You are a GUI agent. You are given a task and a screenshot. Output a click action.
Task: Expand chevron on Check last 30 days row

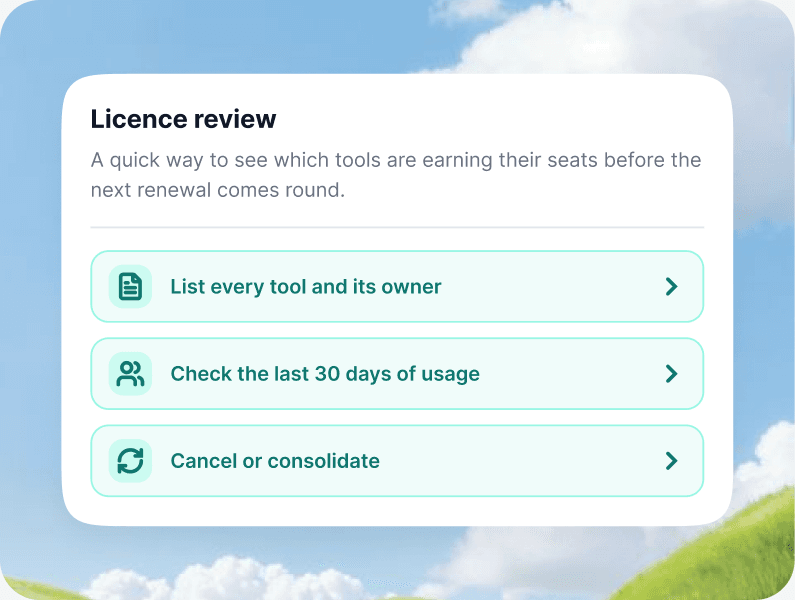tap(671, 374)
